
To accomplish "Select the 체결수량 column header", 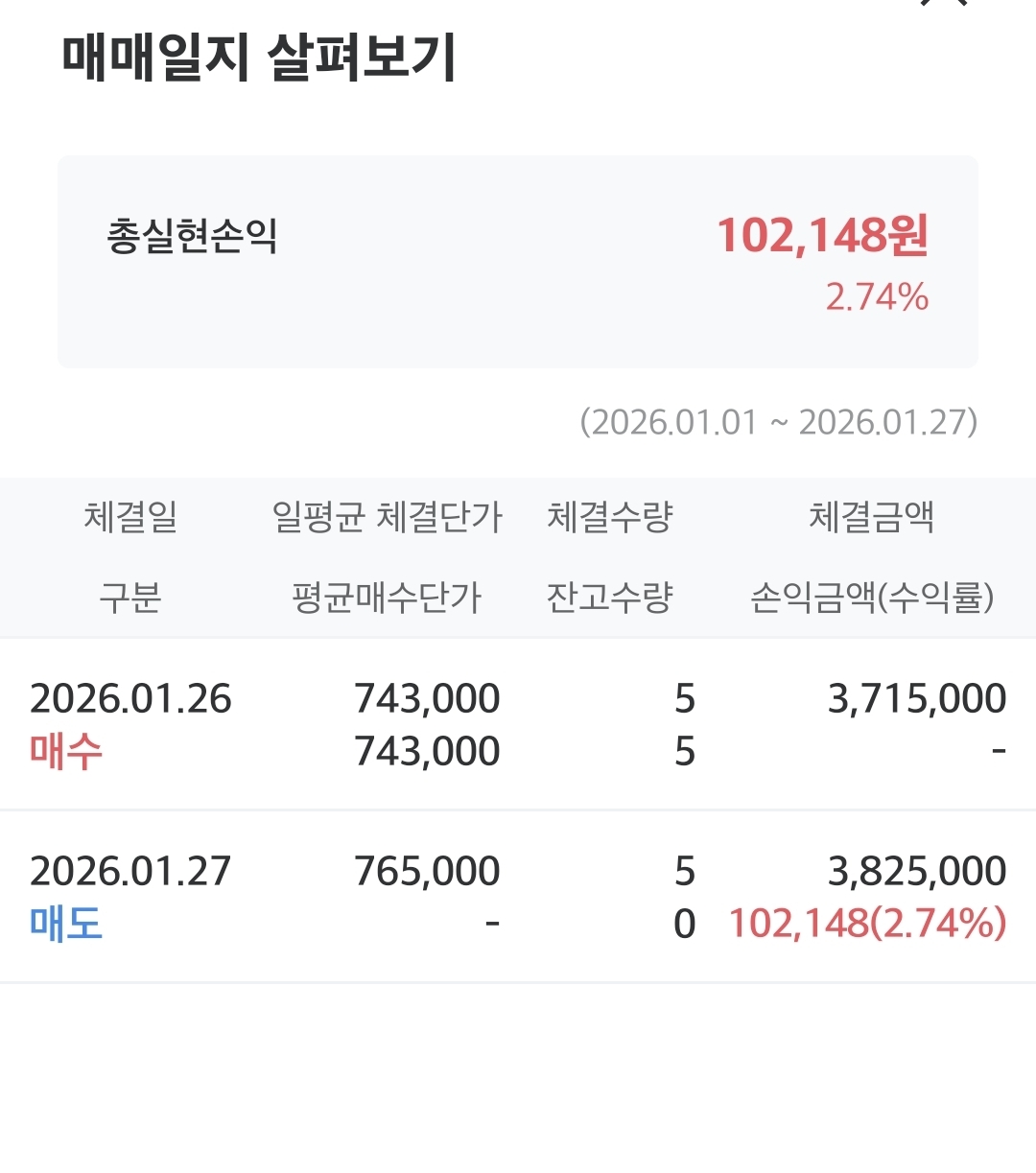I will point(610,517).
